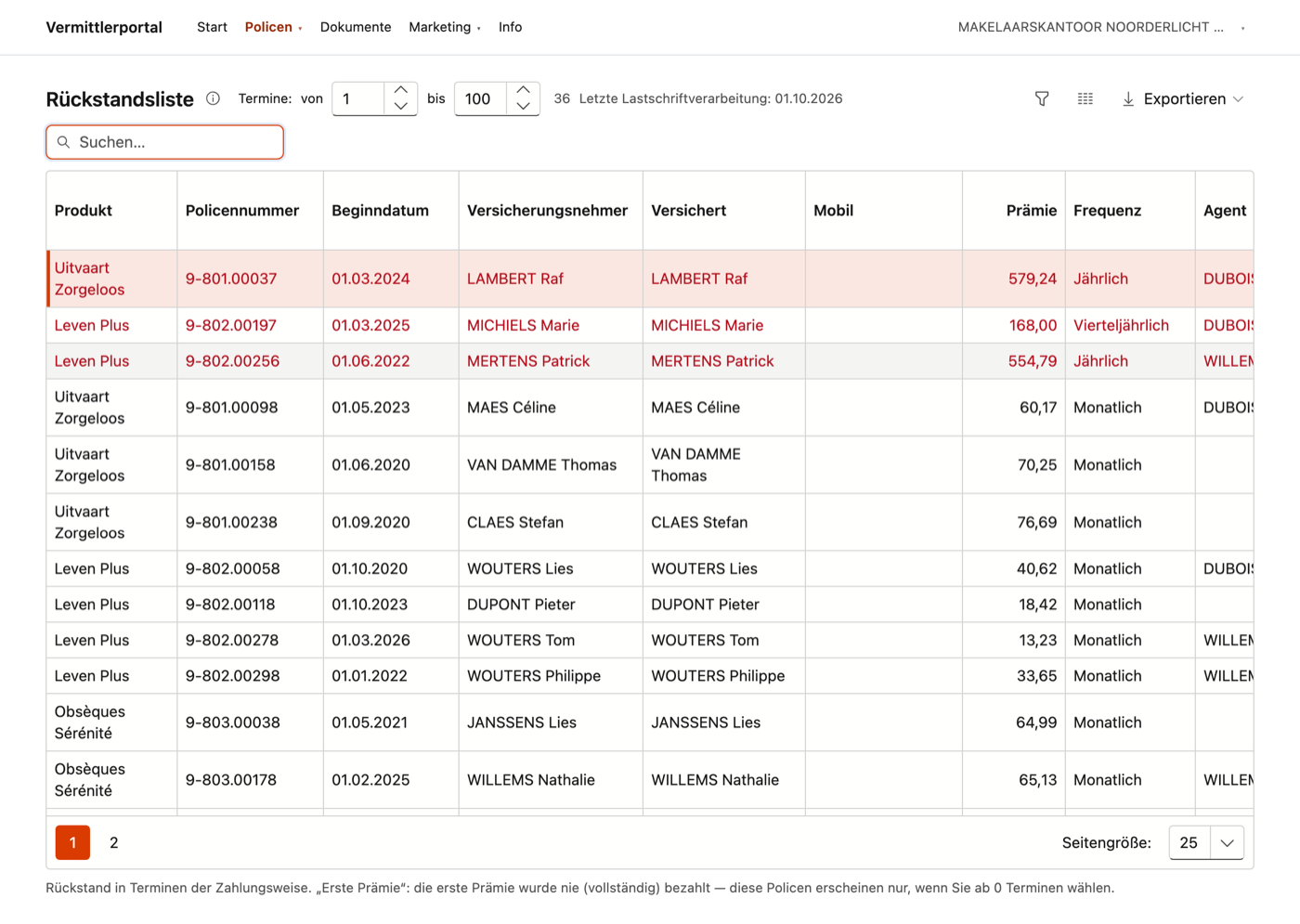Click policy number 9-801.00037
The image size is (1300, 924).
[x=231, y=279]
